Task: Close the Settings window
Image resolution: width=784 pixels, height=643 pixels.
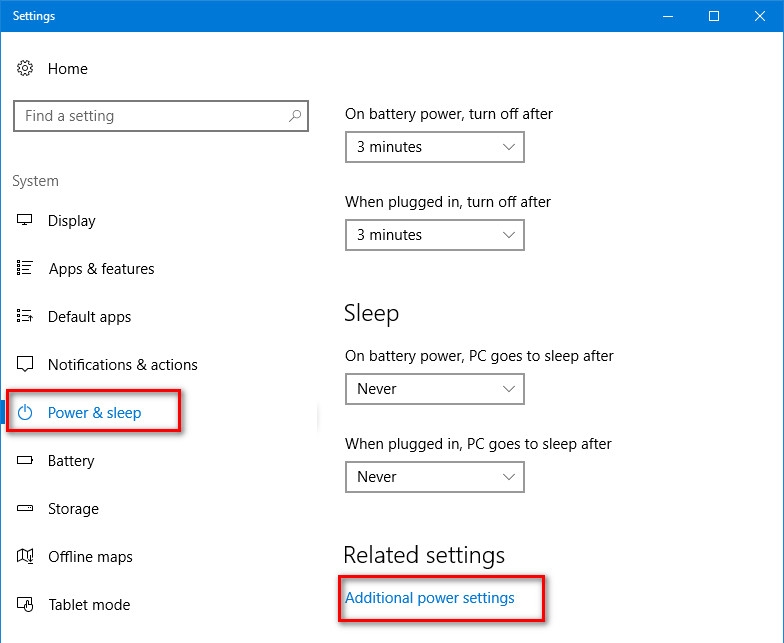Action: click(x=760, y=16)
